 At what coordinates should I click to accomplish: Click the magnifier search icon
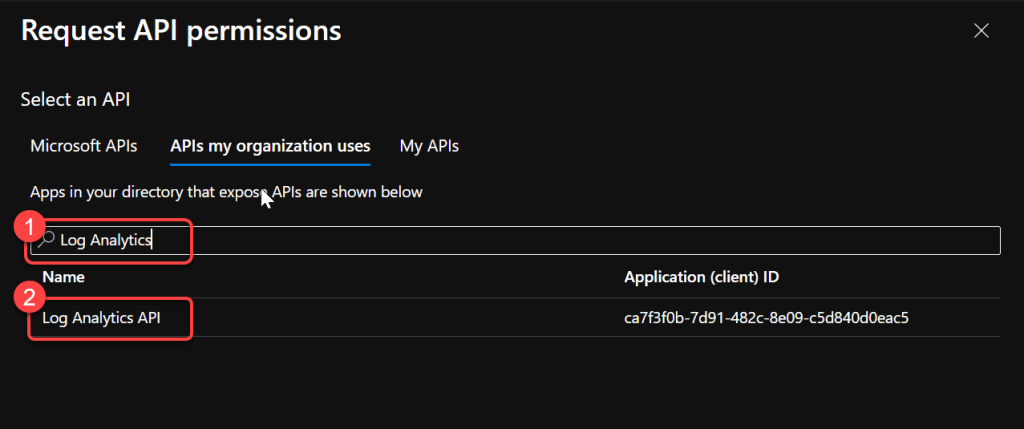click(46, 239)
